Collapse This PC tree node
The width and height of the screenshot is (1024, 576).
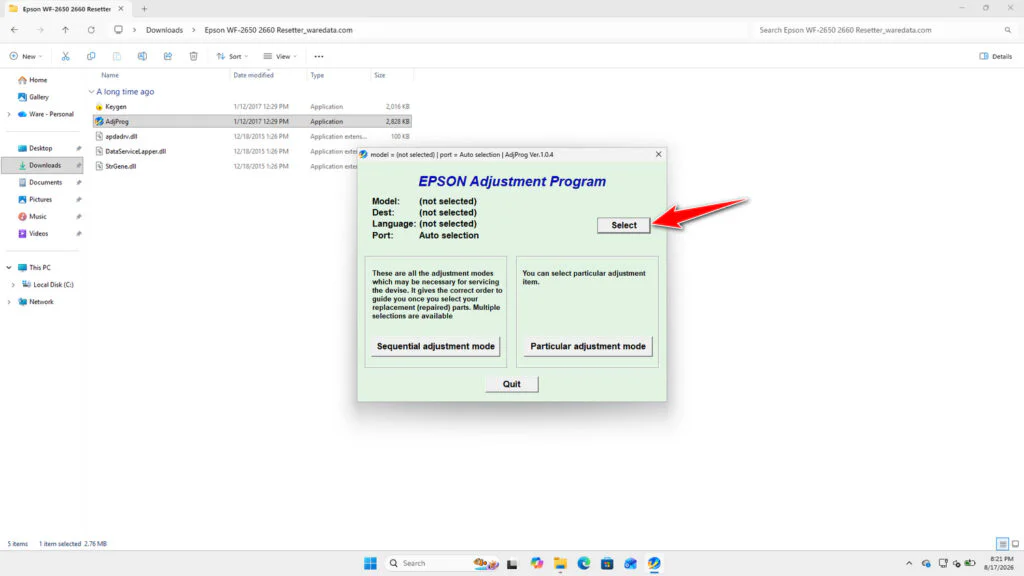[9, 268]
